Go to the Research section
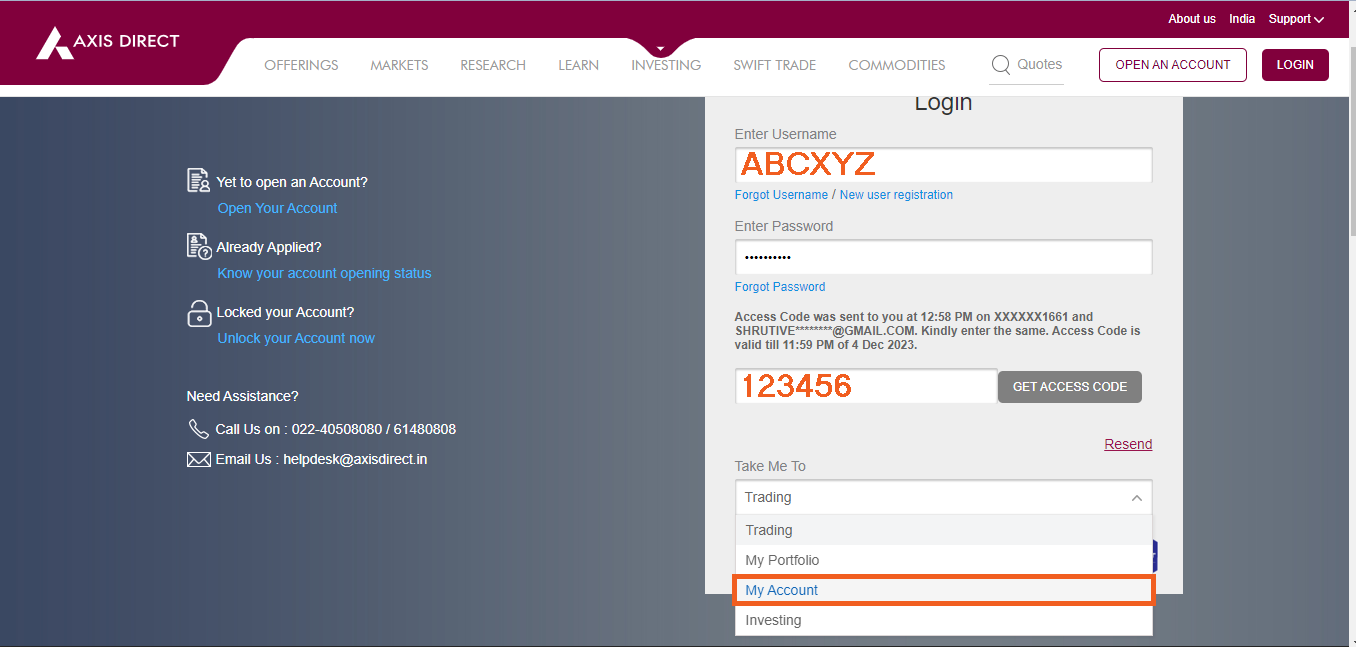This screenshot has height=647, width=1356. click(493, 65)
